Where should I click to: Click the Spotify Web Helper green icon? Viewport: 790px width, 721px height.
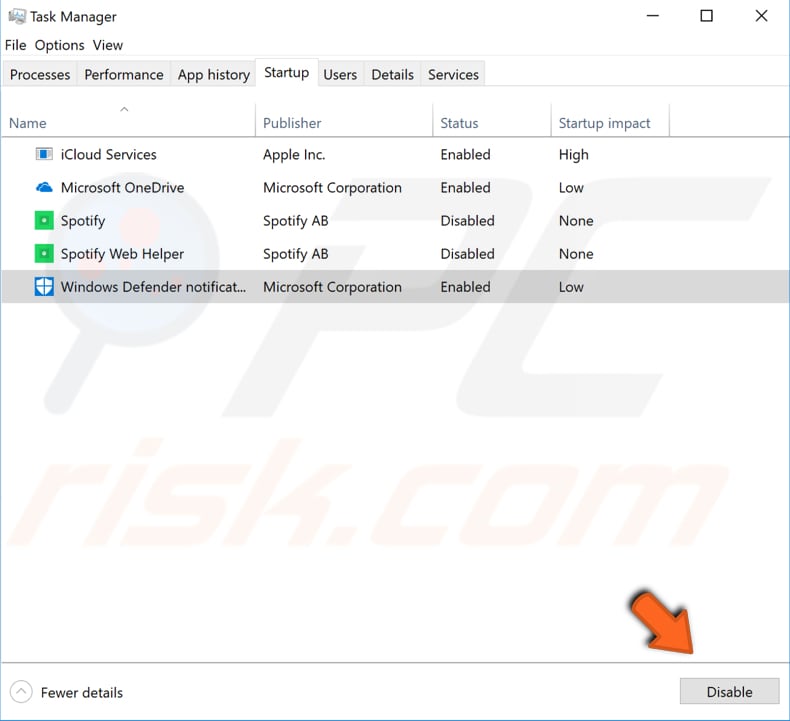pos(44,253)
